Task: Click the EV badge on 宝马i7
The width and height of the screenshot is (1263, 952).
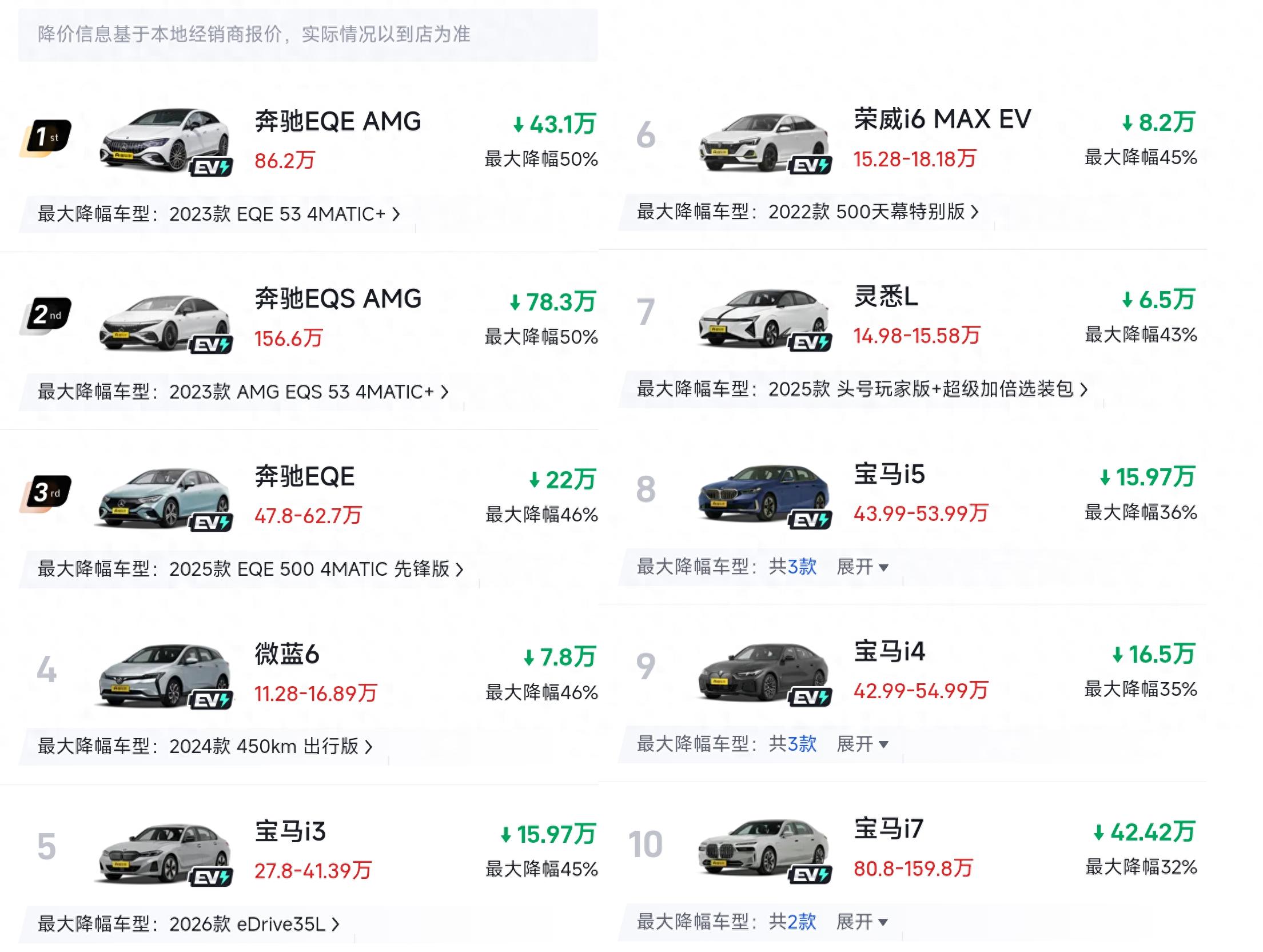Action: [811, 875]
